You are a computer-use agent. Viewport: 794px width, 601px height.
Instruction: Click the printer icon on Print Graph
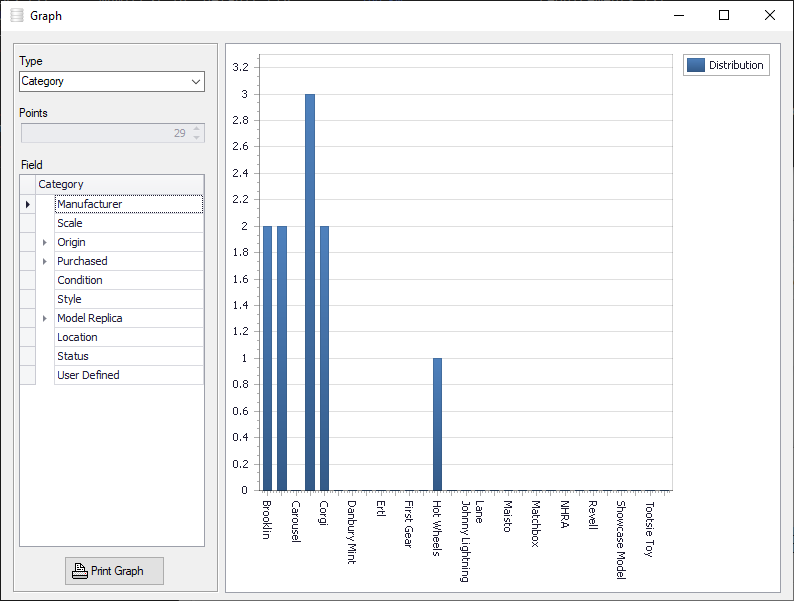click(x=80, y=571)
